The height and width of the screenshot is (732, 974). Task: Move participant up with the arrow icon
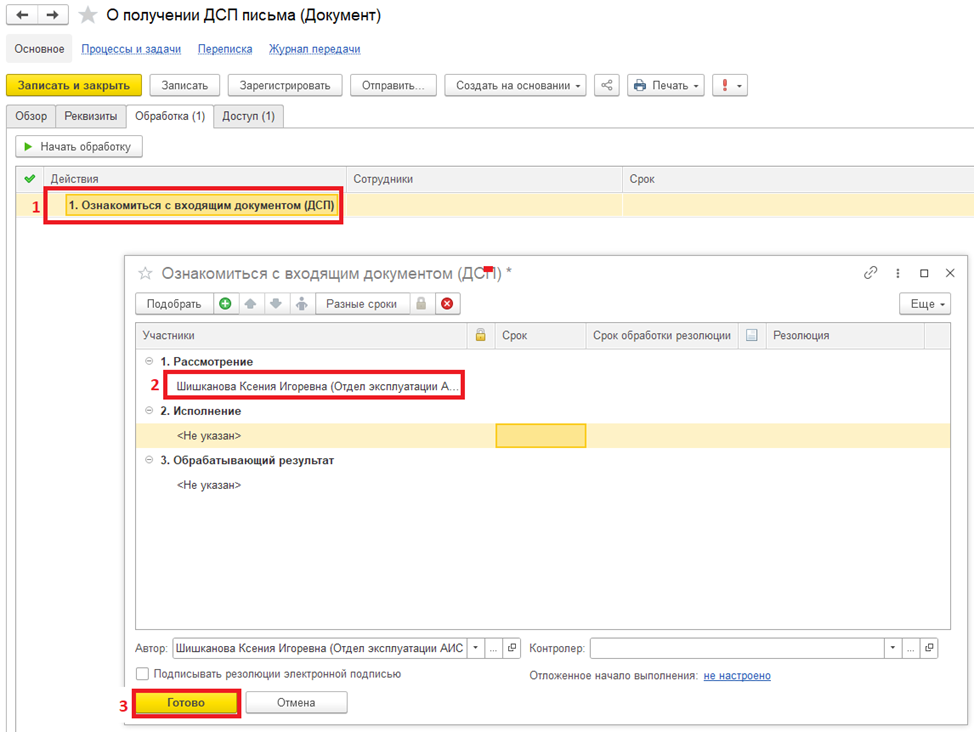[250, 304]
